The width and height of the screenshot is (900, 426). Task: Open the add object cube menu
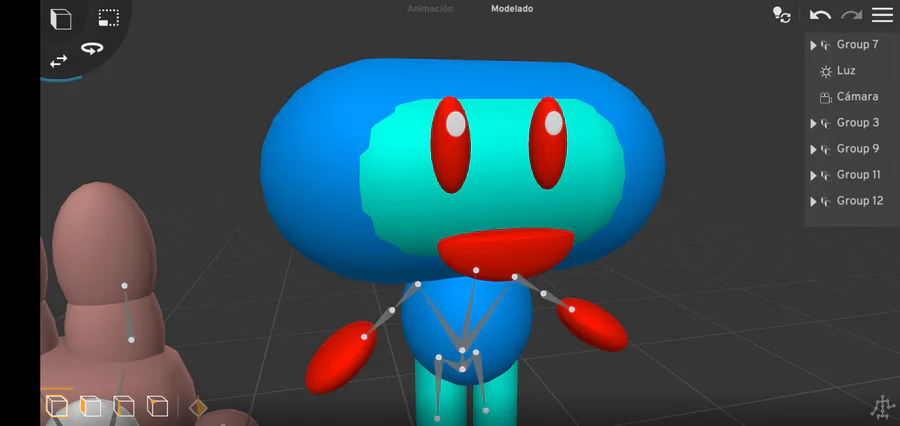tap(61, 19)
